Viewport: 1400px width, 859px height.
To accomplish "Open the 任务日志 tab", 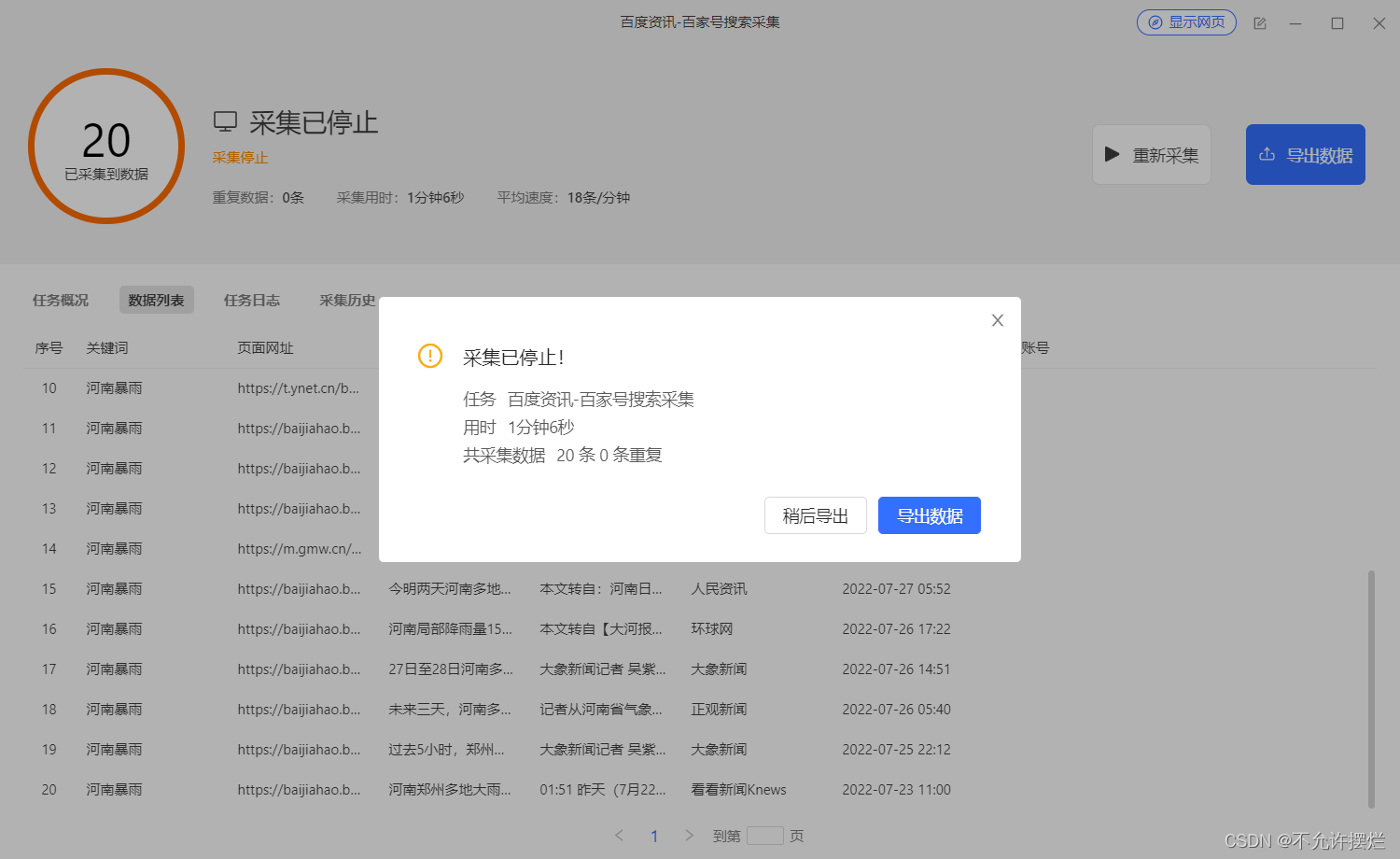I will click(x=252, y=300).
